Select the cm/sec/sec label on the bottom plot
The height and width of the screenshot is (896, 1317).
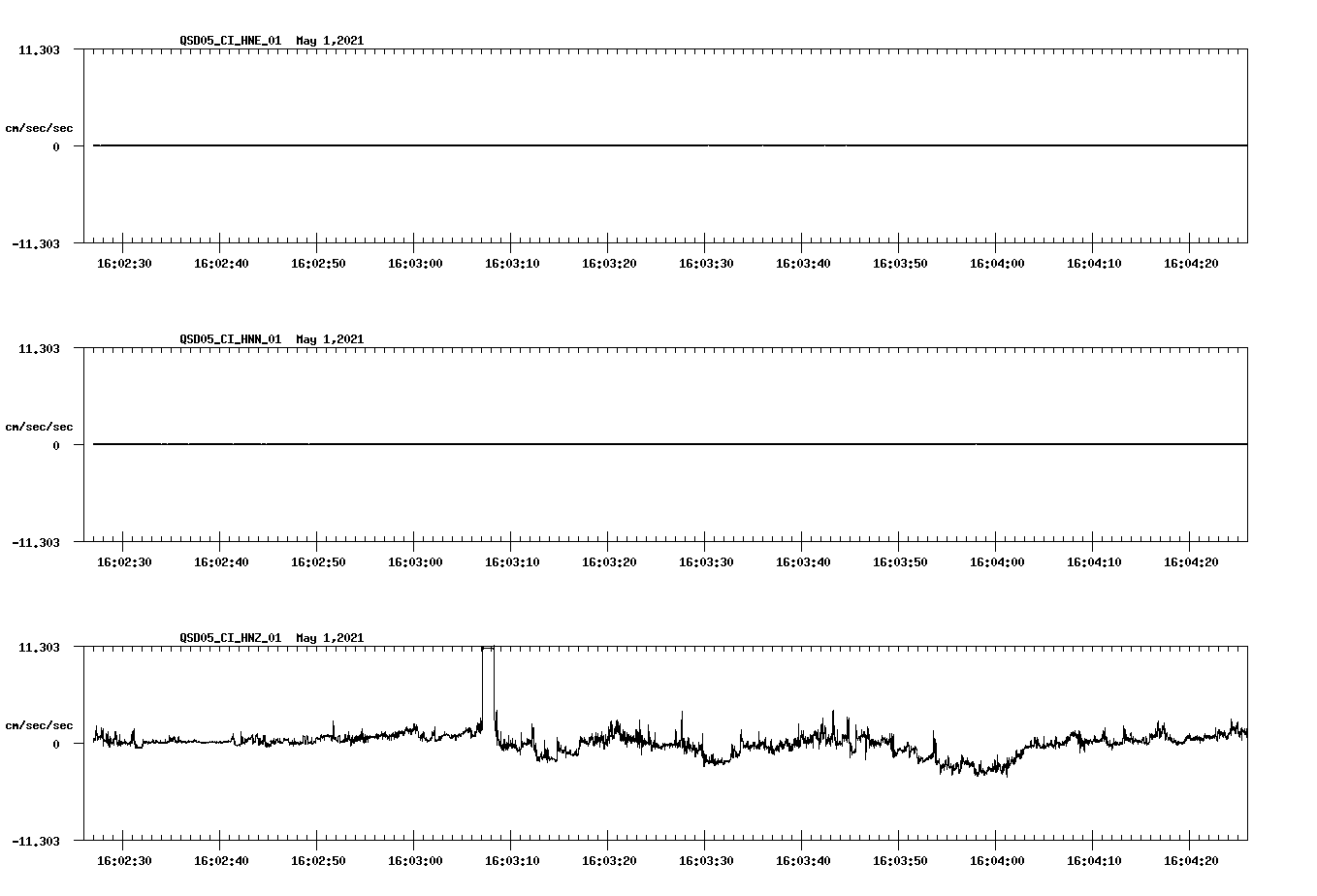pyautogui.click(x=39, y=723)
